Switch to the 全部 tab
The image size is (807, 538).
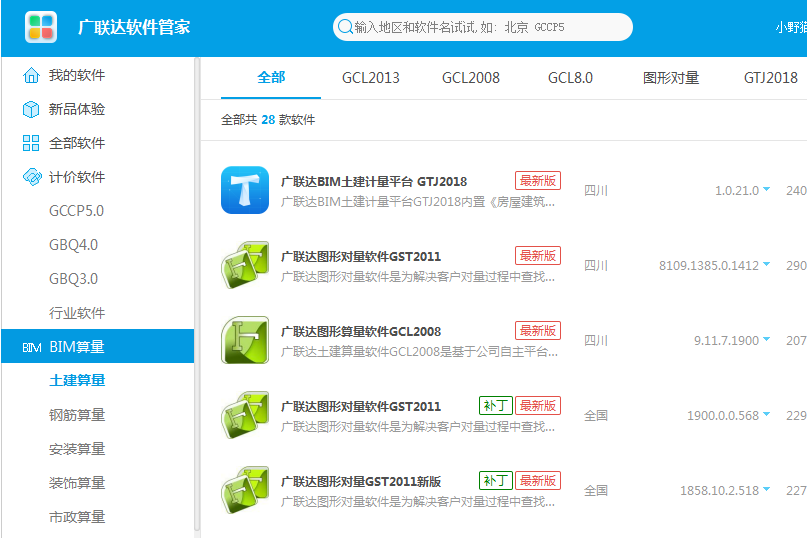(271, 78)
